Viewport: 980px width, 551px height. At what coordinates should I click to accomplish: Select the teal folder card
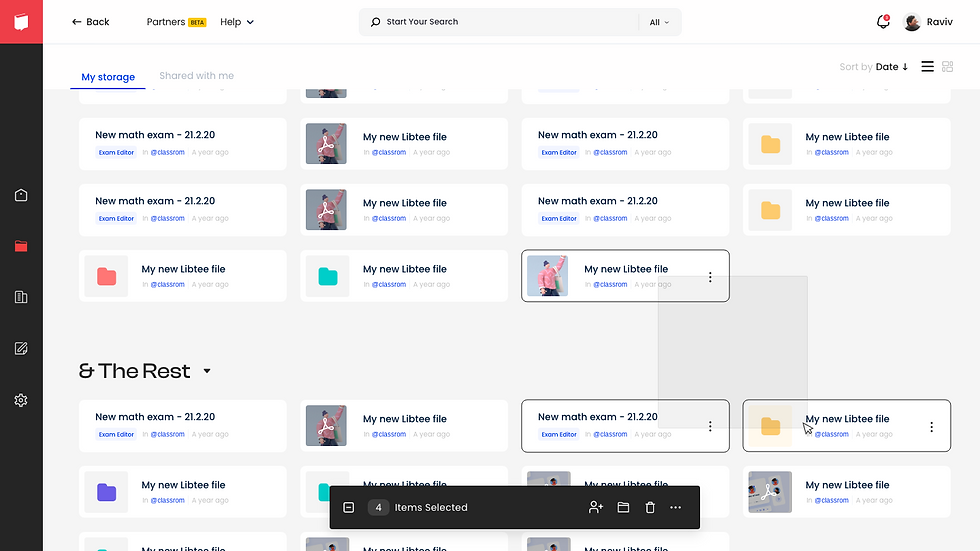click(404, 276)
